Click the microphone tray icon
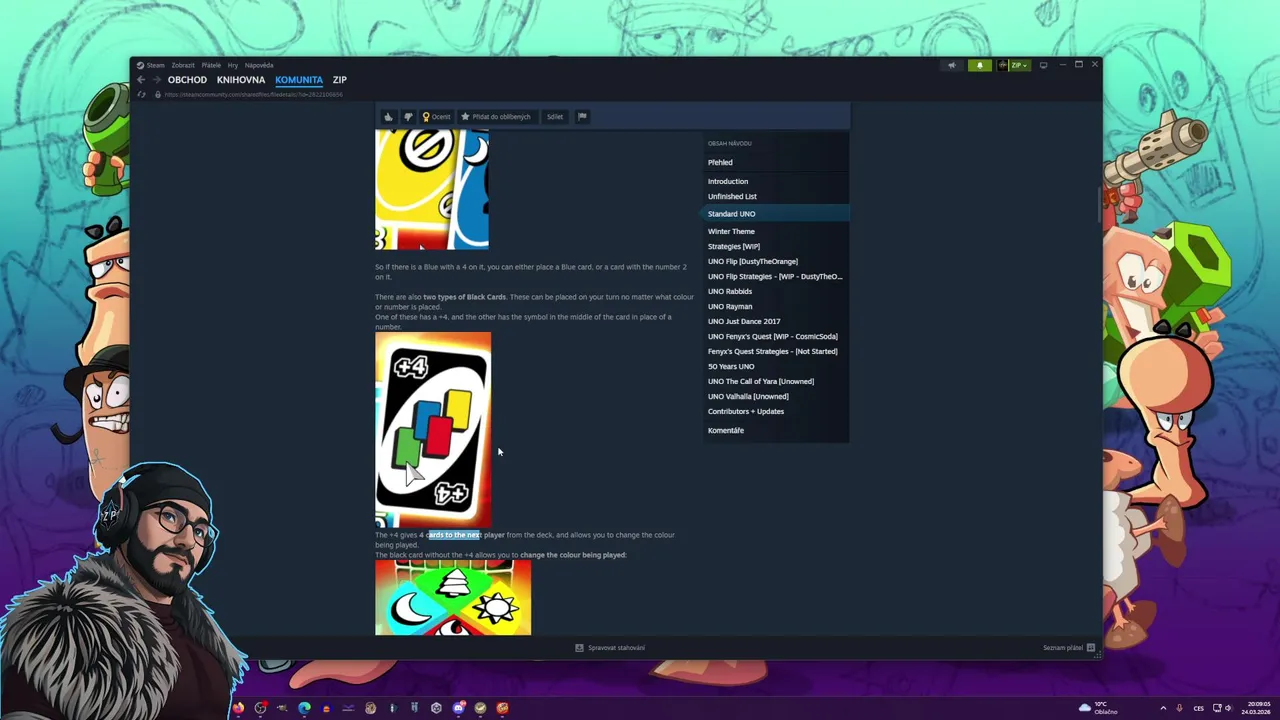Screen dimensions: 1280x720 pyautogui.click(x=1179, y=708)
